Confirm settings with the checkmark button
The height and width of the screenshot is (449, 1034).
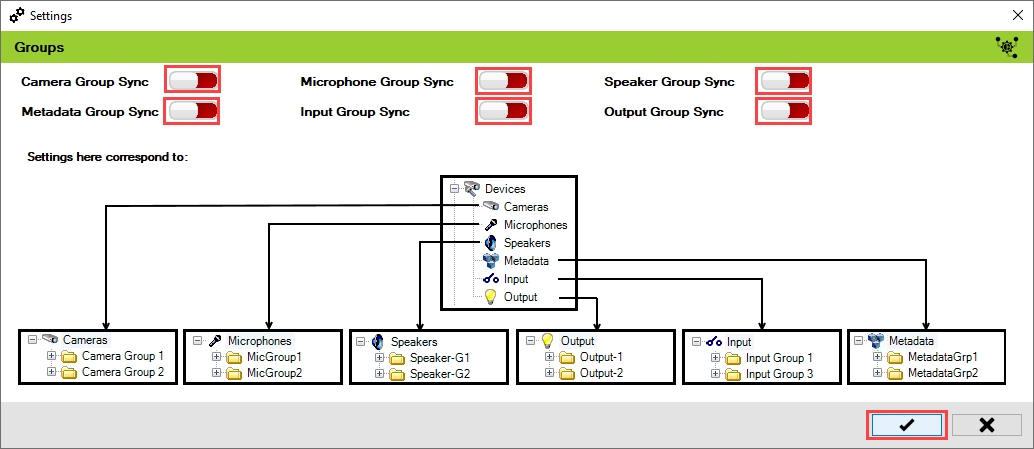(906, 425)
